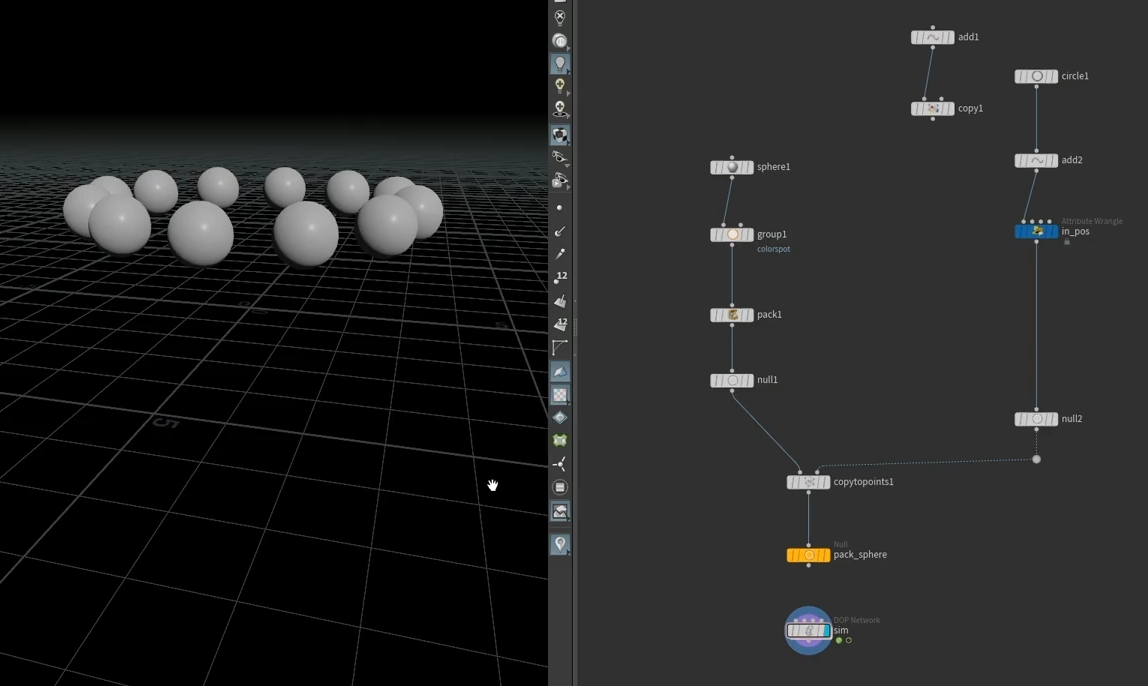Toggle Display Point Normals icon

tap(560, 231)
